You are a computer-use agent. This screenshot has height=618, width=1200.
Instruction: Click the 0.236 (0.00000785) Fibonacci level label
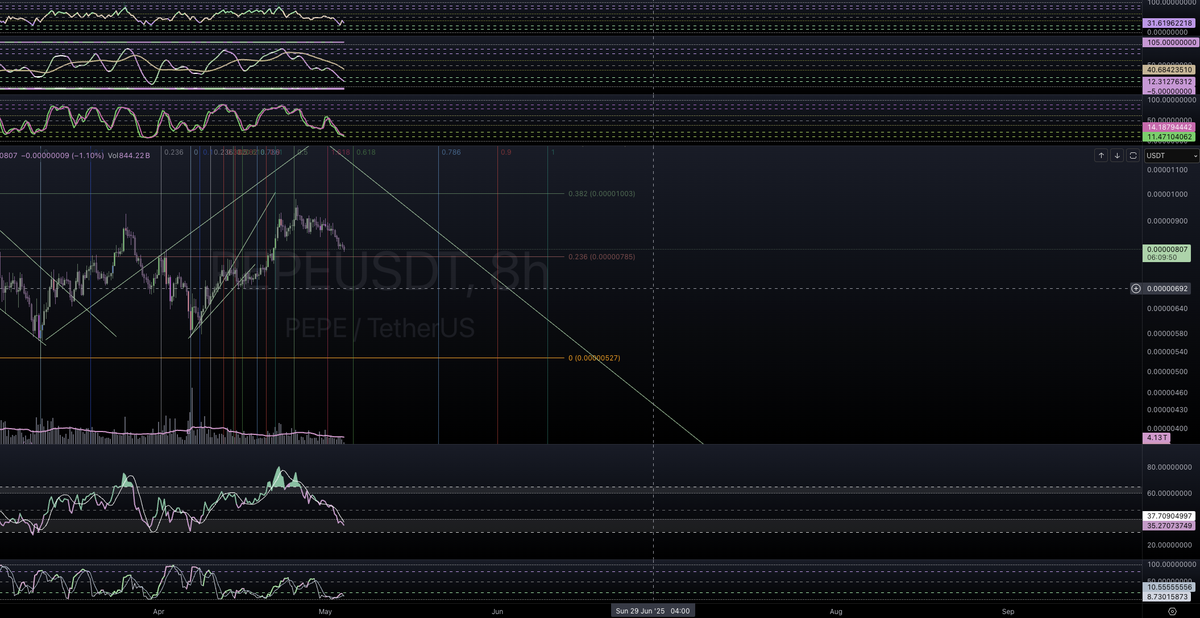click(601, 257)
